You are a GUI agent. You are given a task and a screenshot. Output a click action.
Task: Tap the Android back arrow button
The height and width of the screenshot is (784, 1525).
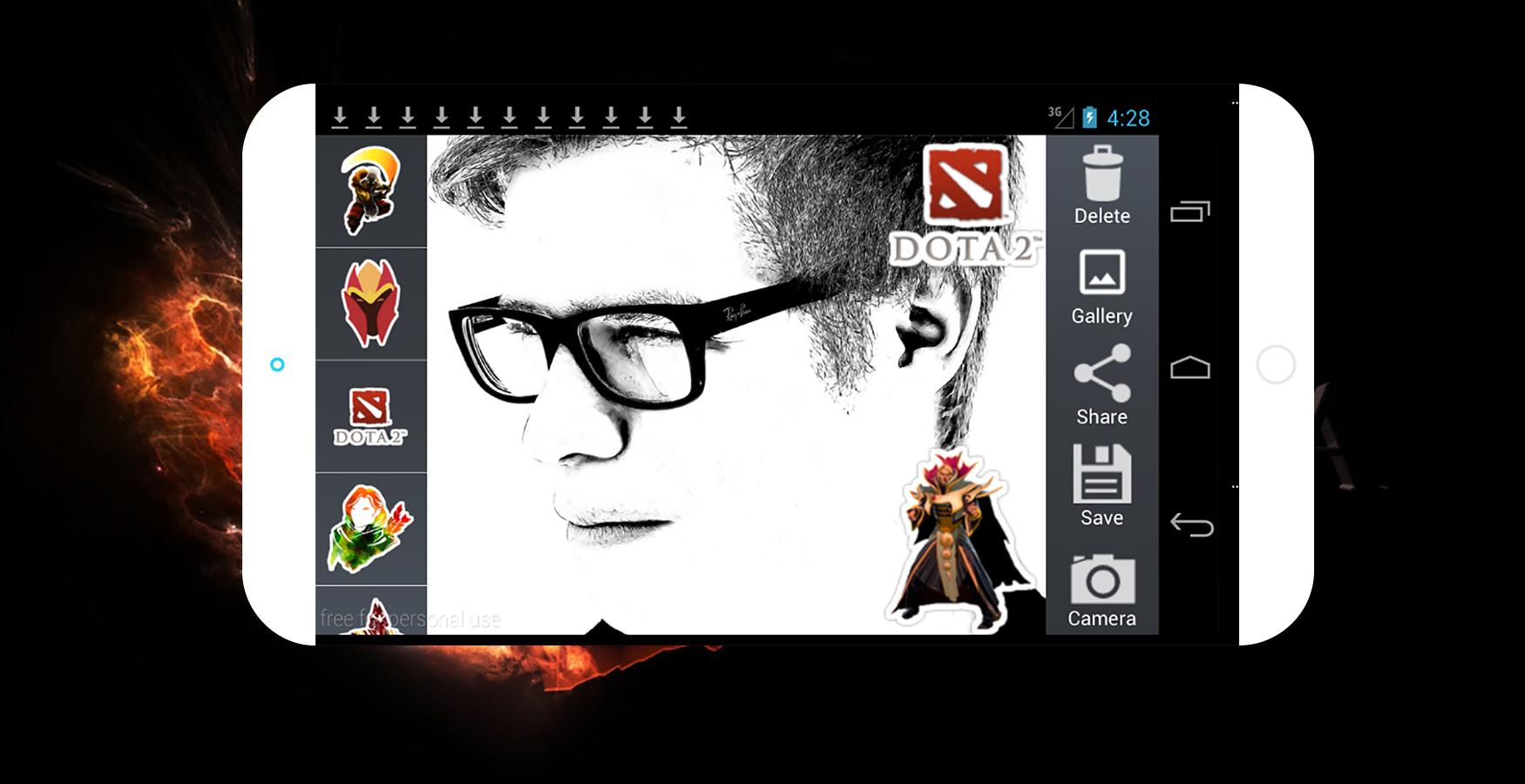click(x=1190, y=524)
